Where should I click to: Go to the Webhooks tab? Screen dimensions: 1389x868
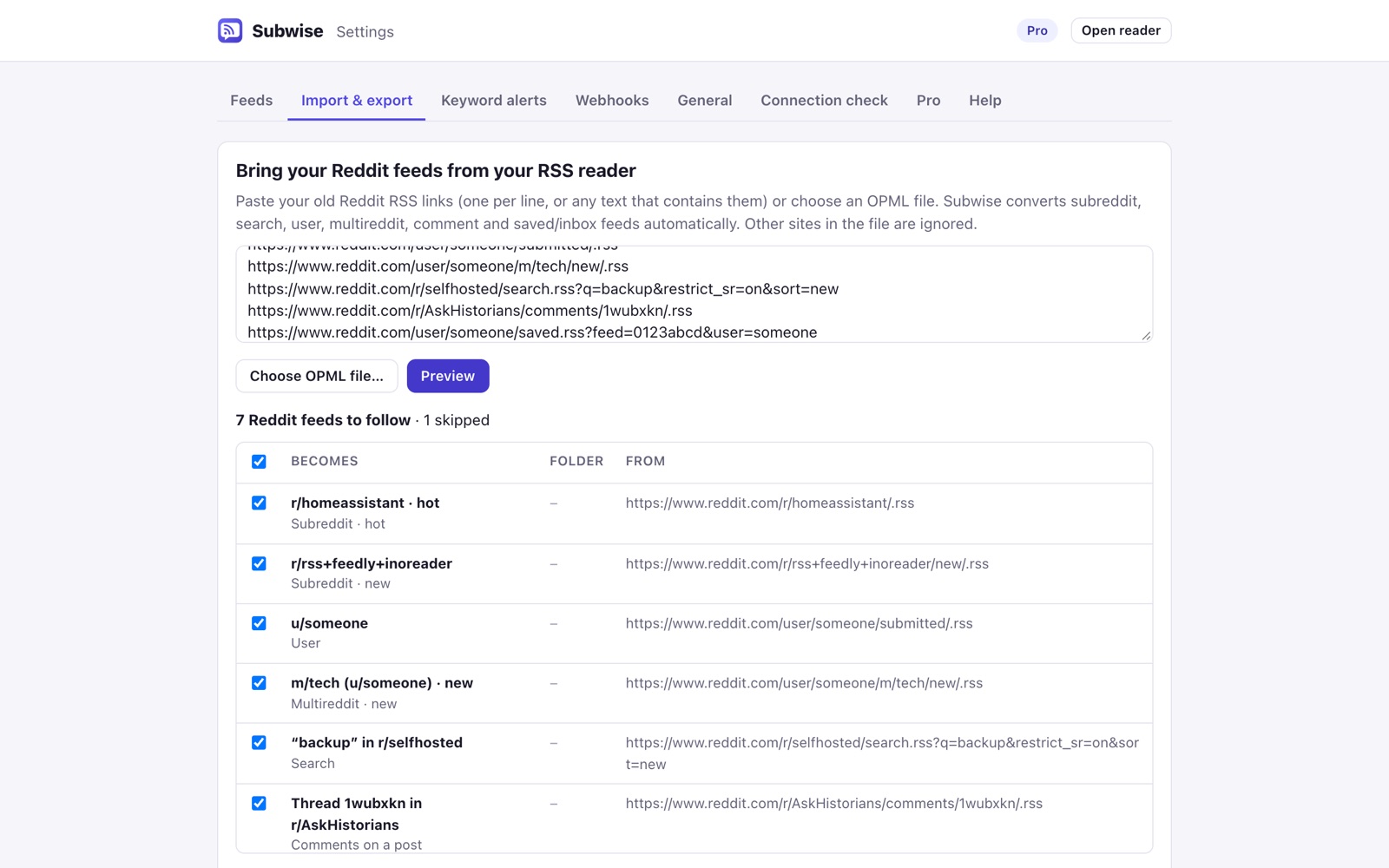tap(612, 101)
